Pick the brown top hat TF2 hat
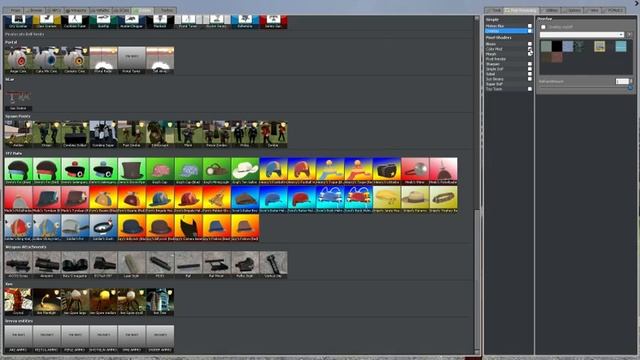Viewport: 640px width, 360px height. [132, 171]
